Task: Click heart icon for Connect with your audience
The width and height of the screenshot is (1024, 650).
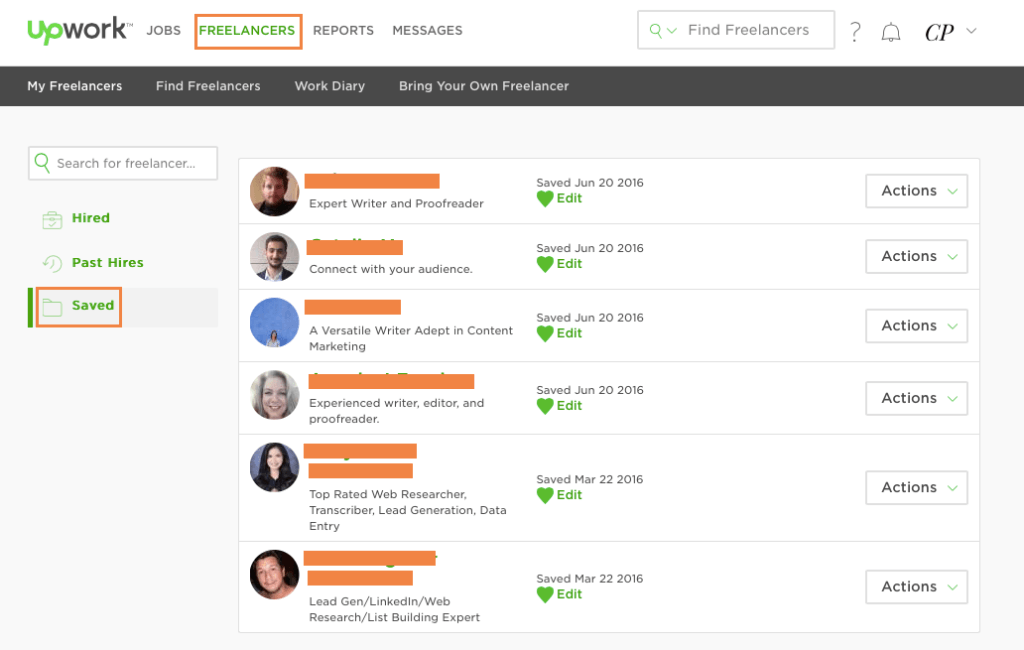Action: pos(545,264)
